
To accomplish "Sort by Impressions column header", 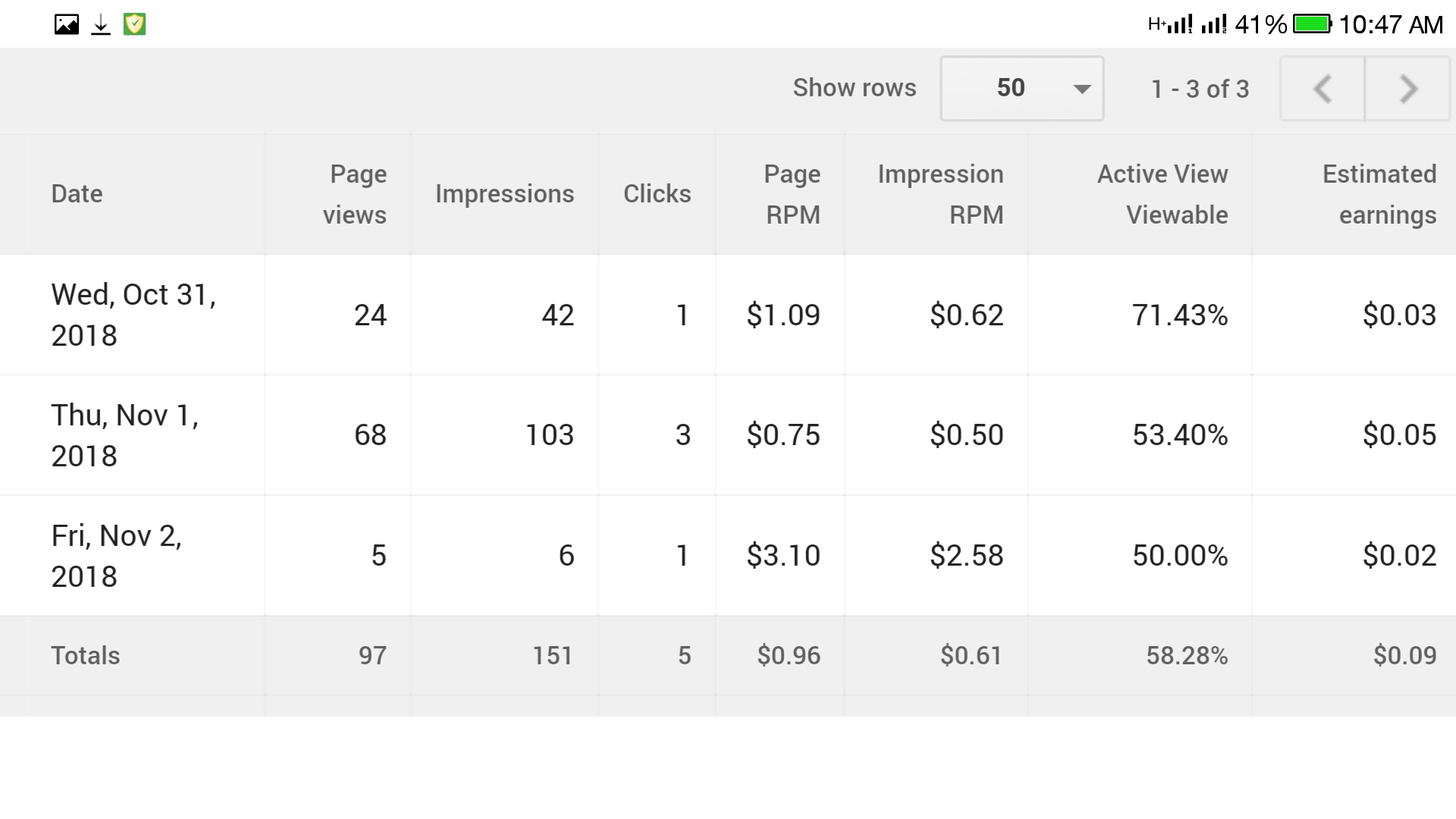I will [x=504, y=194].
